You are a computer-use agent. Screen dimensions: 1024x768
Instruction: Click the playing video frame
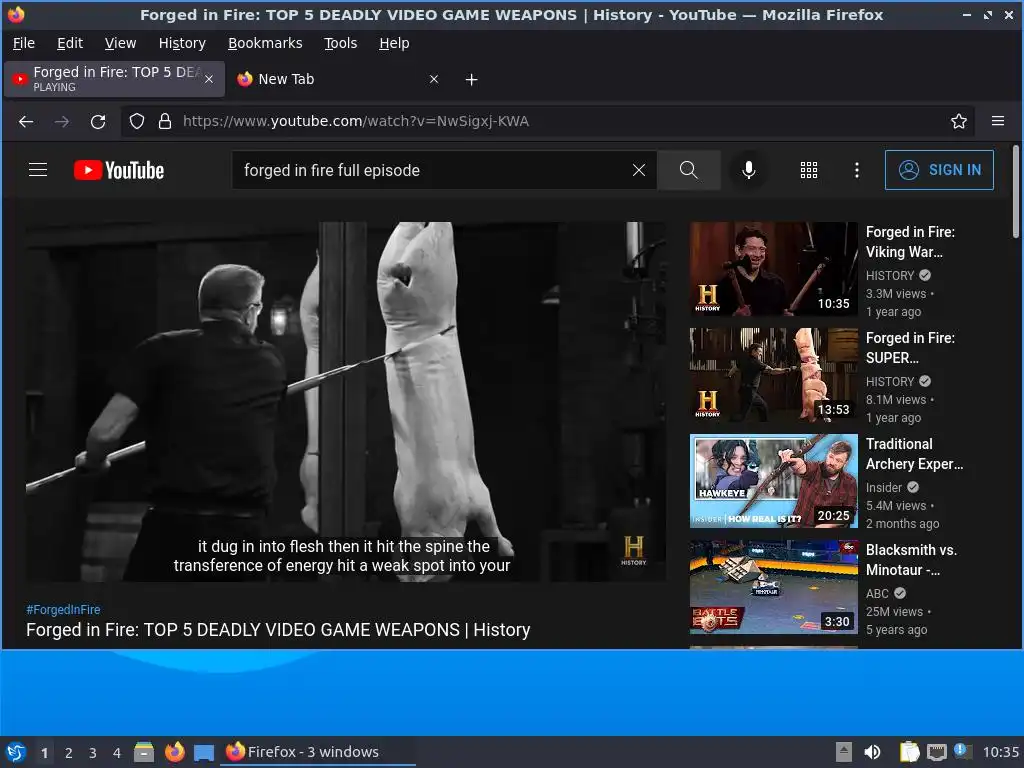(346, 402)
